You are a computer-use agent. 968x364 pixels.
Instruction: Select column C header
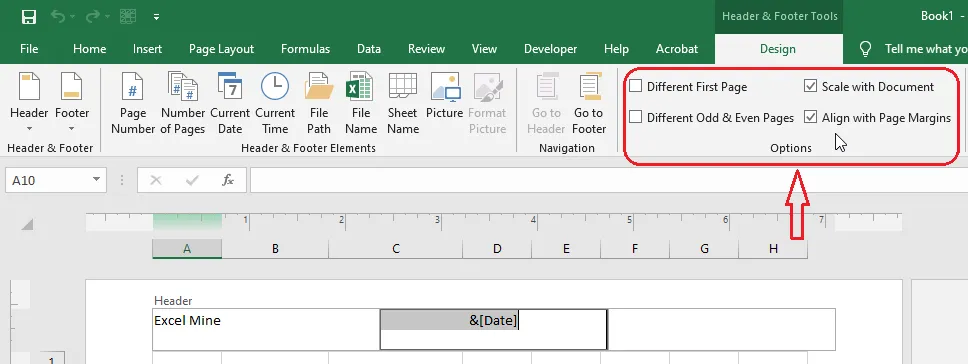pos(396,249)
